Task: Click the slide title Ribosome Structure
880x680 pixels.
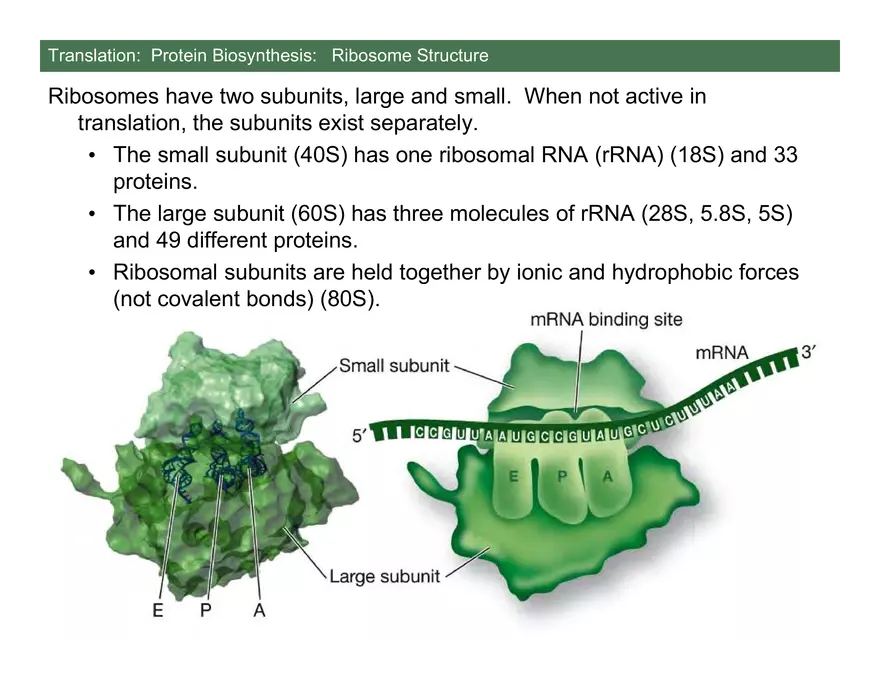Action: [409, 56]
